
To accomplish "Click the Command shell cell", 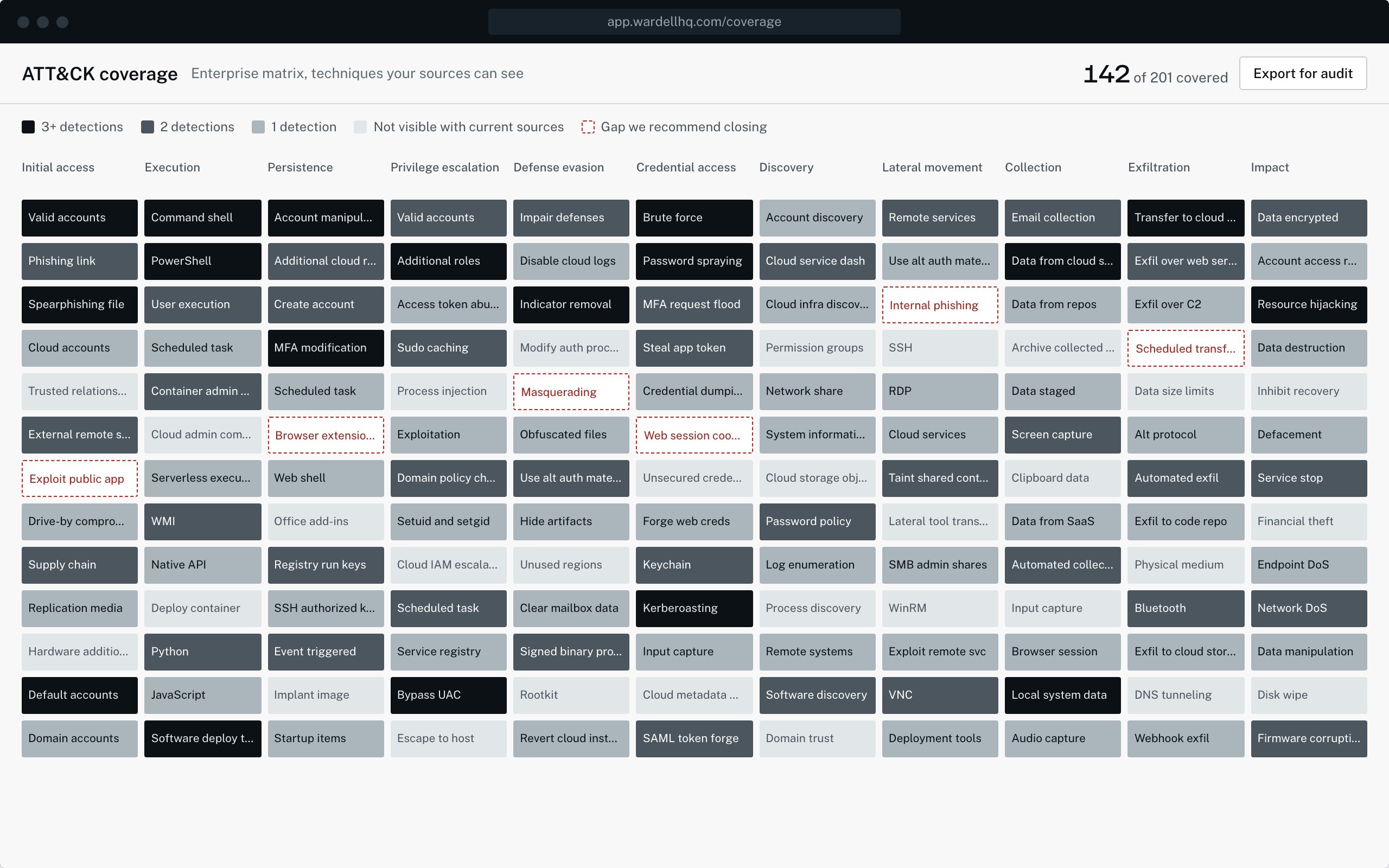I will point(202,218).
